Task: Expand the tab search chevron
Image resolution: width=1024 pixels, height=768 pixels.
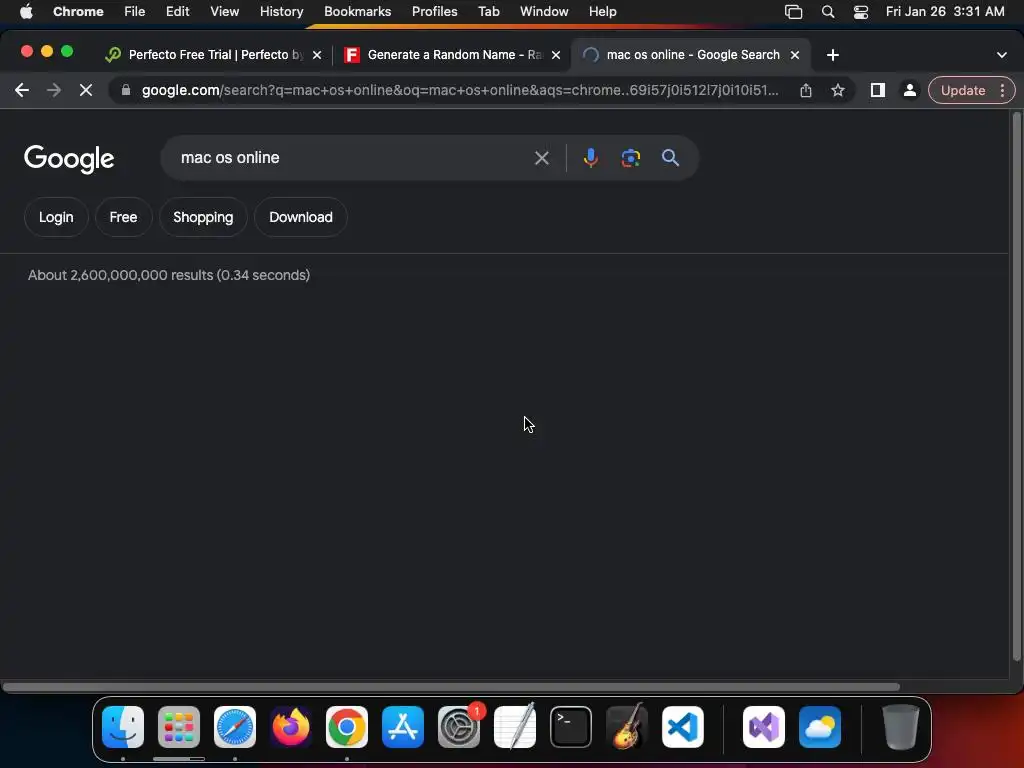Action: 1002,56
